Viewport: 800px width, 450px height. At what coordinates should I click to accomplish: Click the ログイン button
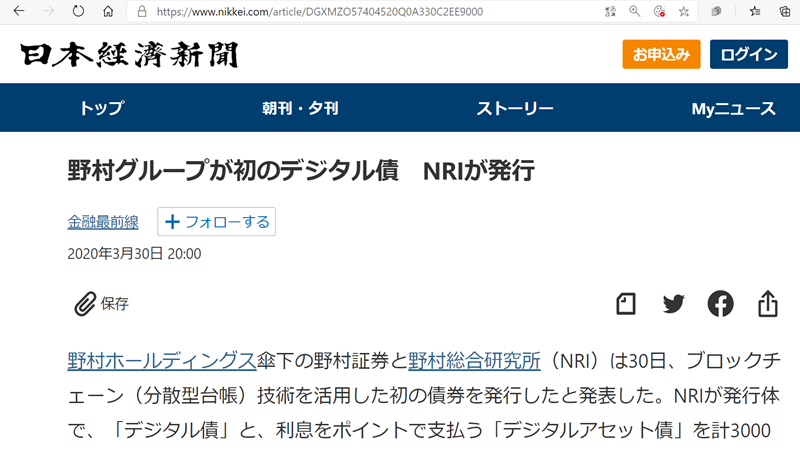[749, 54]
